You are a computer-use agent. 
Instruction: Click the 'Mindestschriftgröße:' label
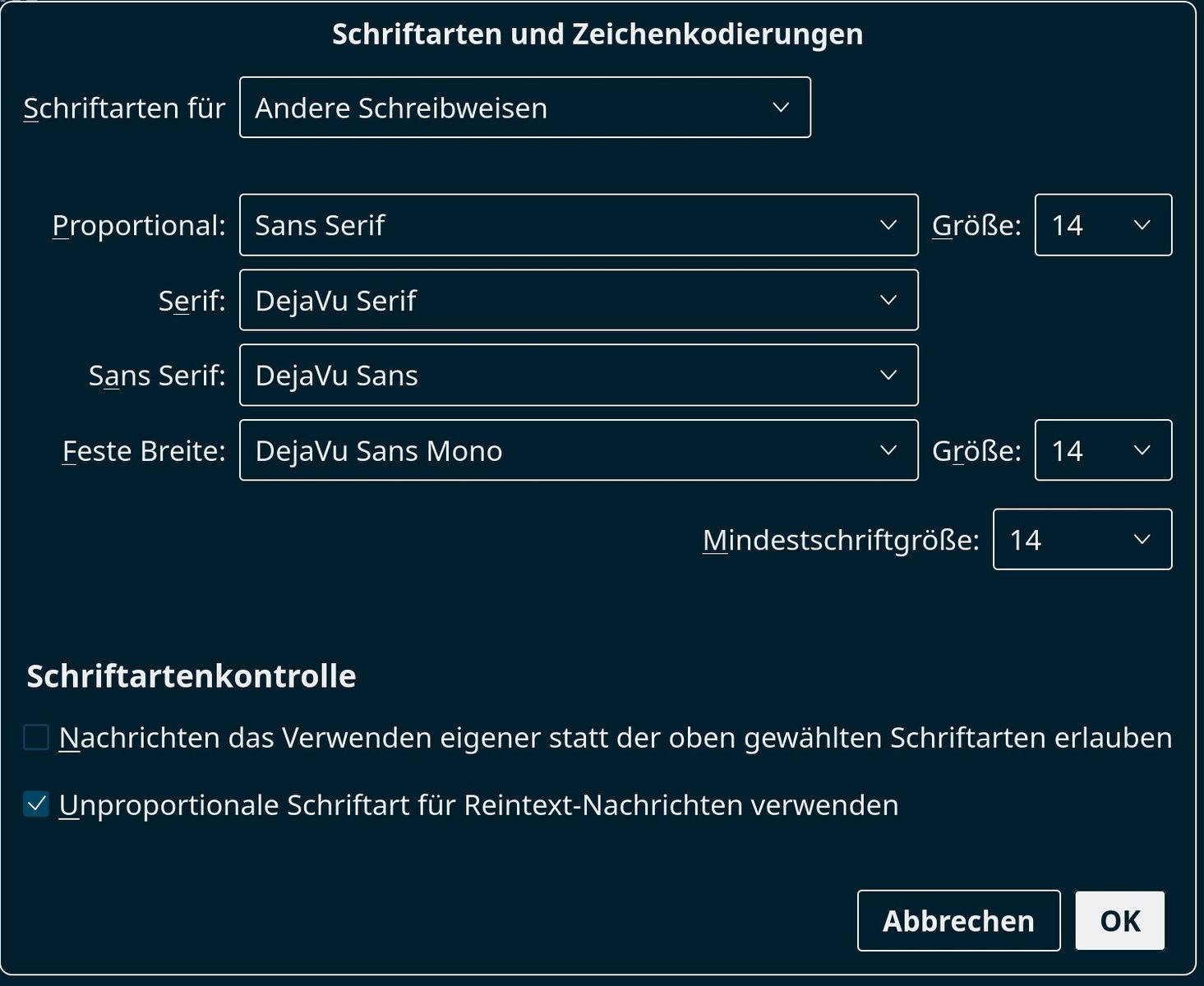[841, 541]
